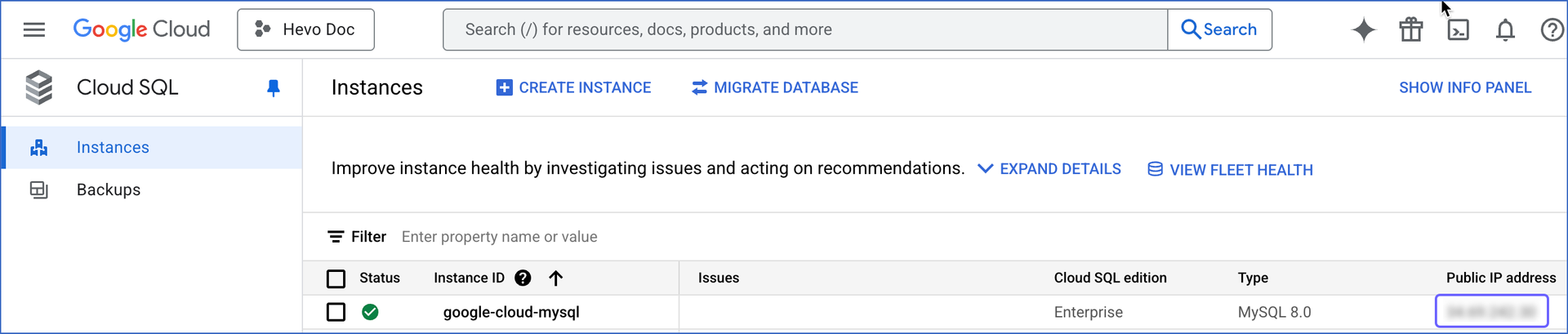1568x334 pixels.
Task: Tick the google-cloud-mysql row checkbox
Action: coord(336,312)
